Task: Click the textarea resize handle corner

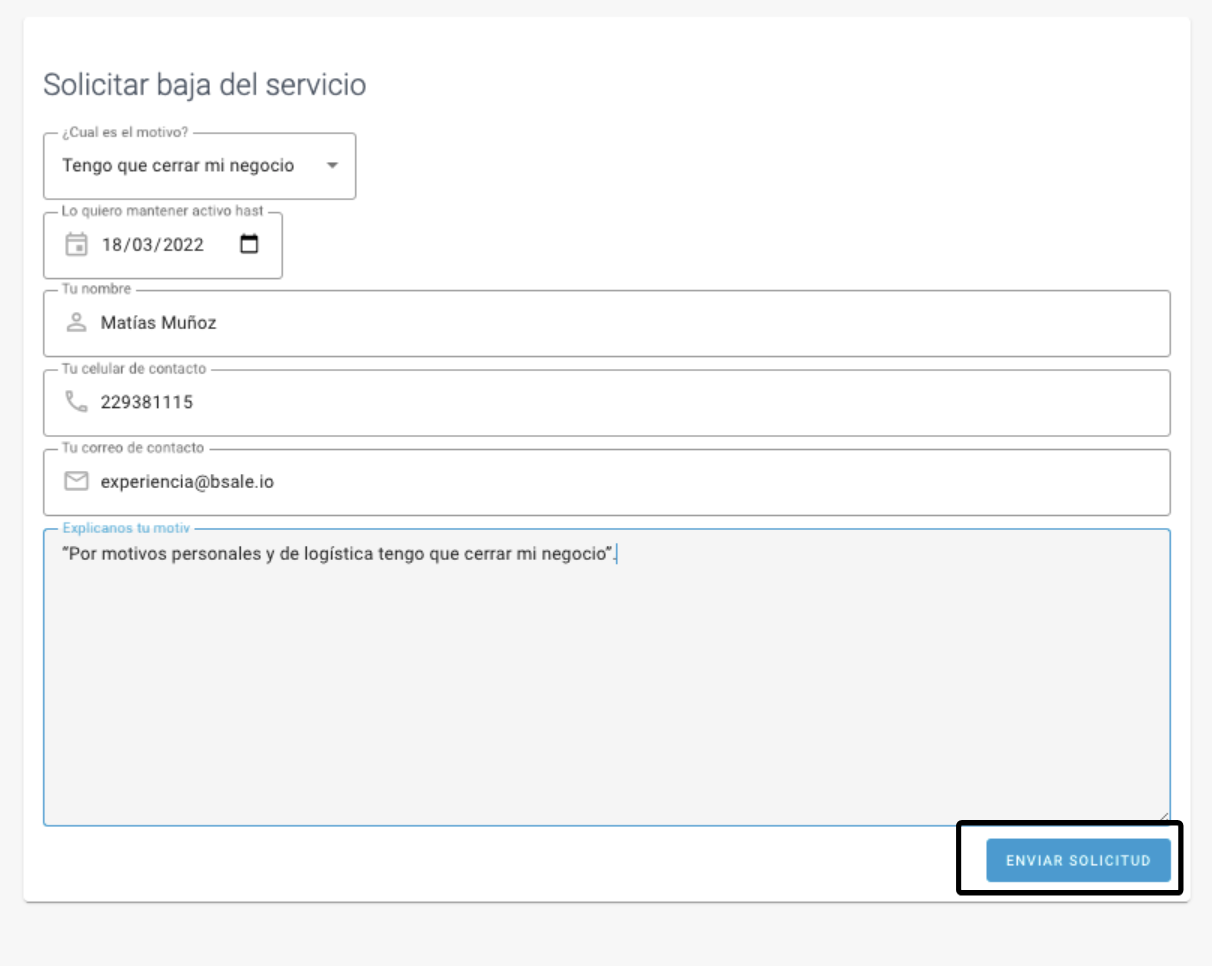Action: 1163,817
